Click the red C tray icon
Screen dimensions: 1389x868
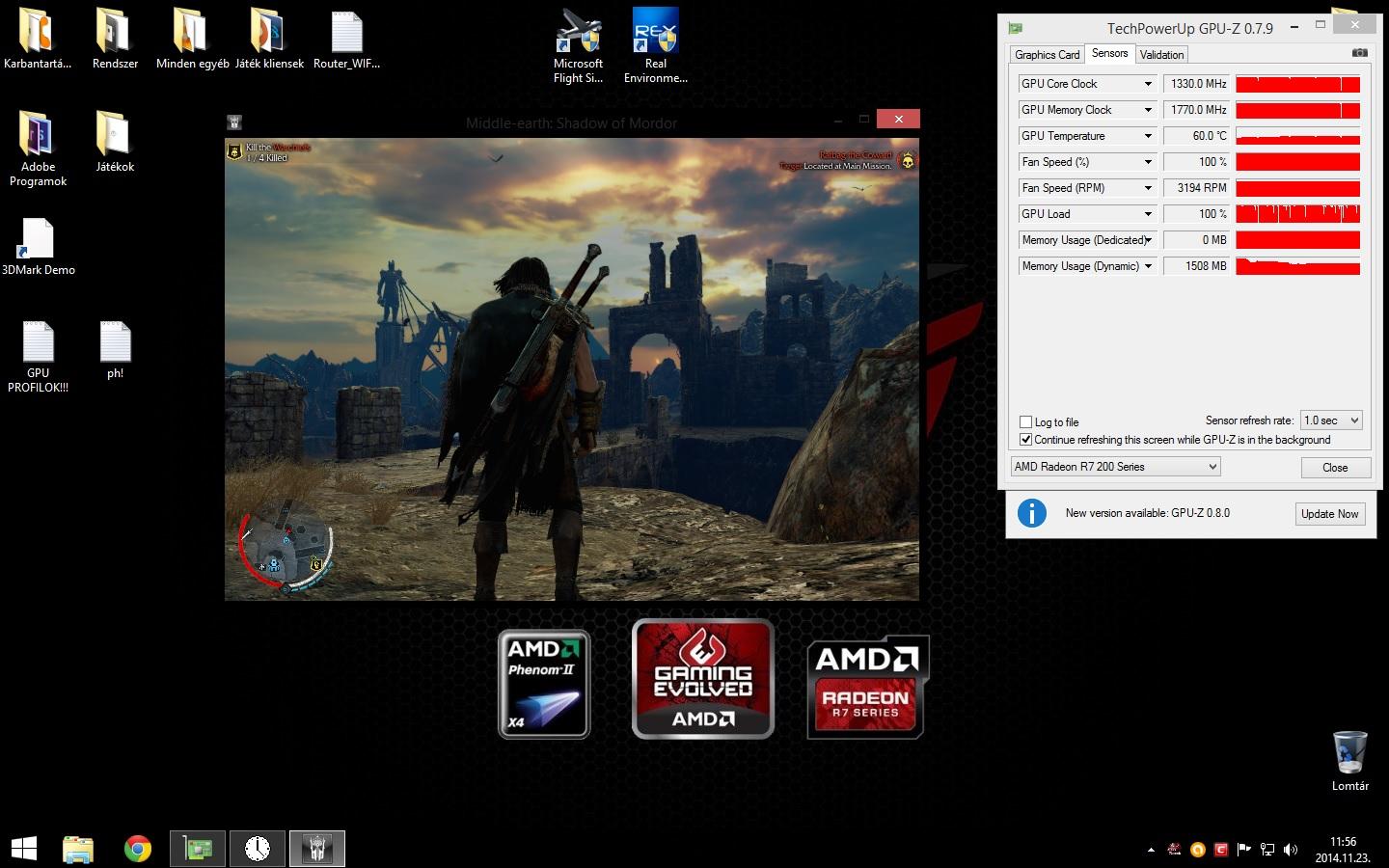point(1221,850)
